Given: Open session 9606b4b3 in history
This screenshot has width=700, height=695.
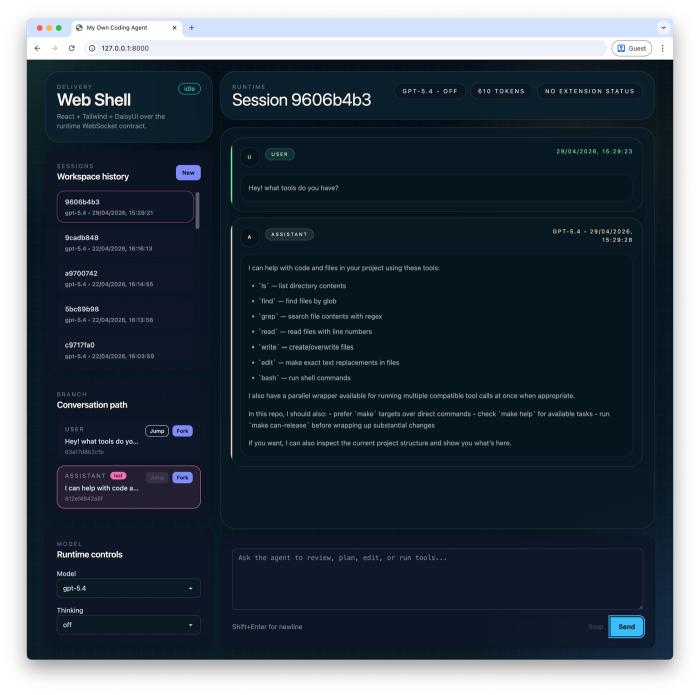Looking at the screenshot, I should pos(125,207).
